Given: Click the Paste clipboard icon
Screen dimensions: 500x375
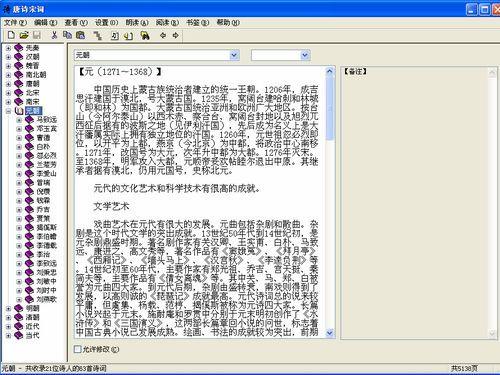Looking at the screenshot, I should pos(80,35).
